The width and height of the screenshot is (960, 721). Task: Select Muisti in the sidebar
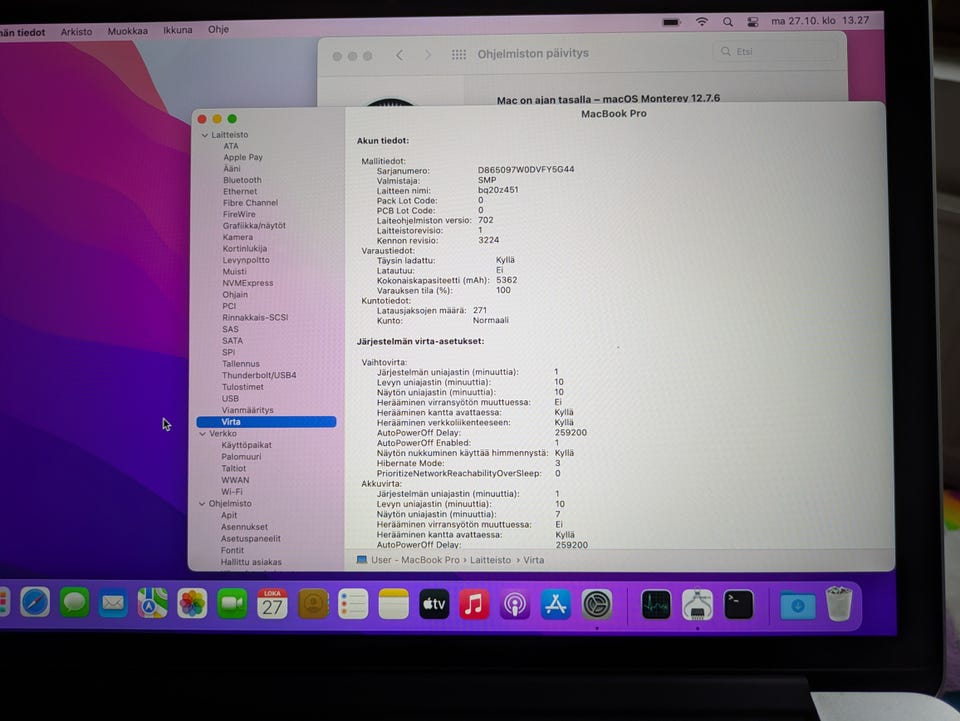tap(234, 272)
